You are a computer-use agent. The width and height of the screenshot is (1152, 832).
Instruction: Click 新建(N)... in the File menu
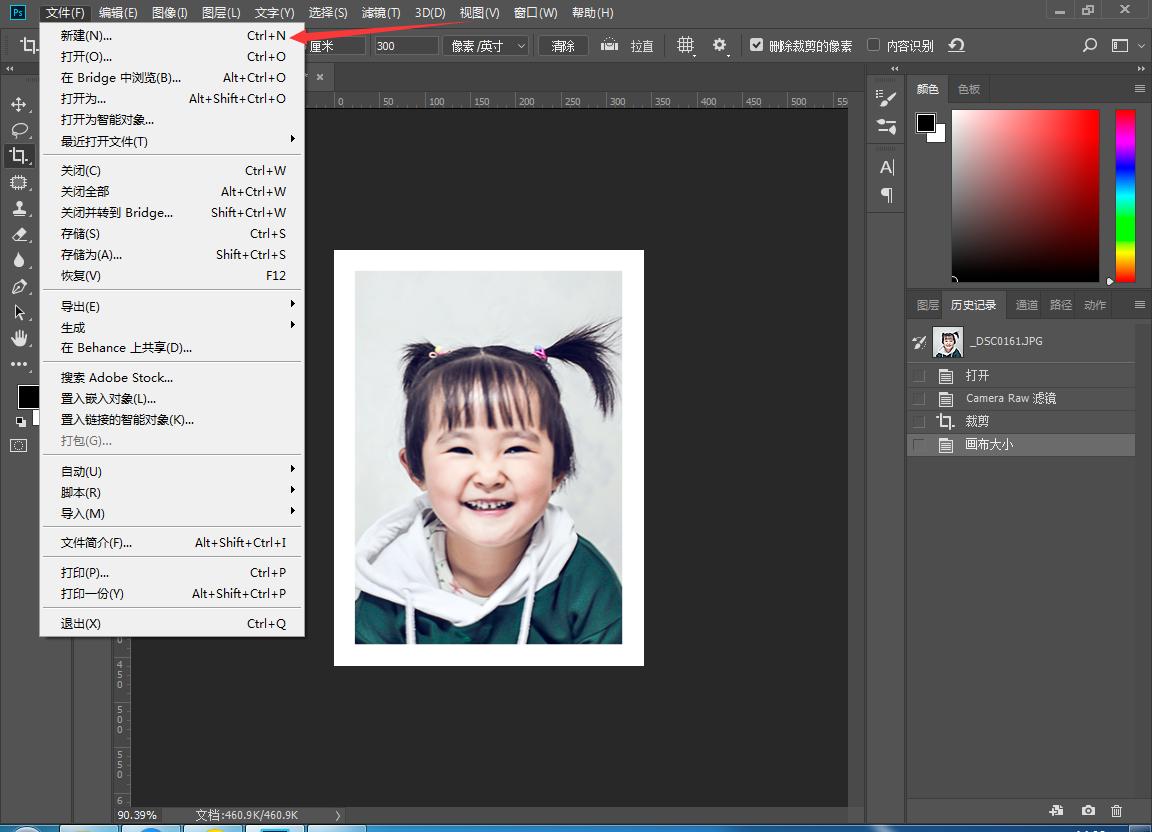[87, 35]
